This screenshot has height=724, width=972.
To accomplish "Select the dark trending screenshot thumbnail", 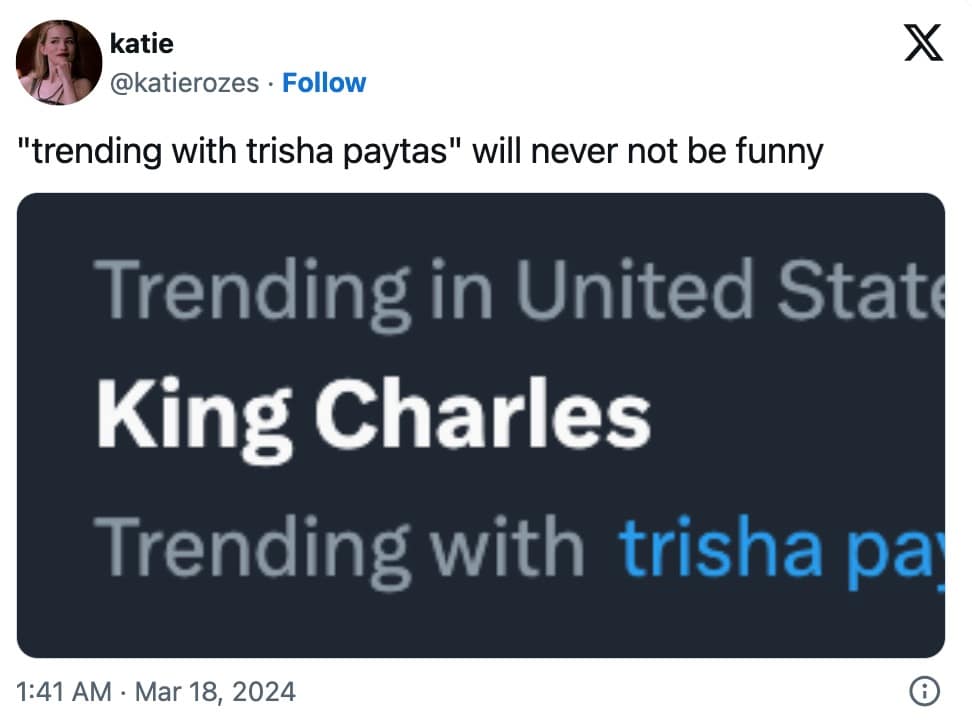I will (486, 425).
